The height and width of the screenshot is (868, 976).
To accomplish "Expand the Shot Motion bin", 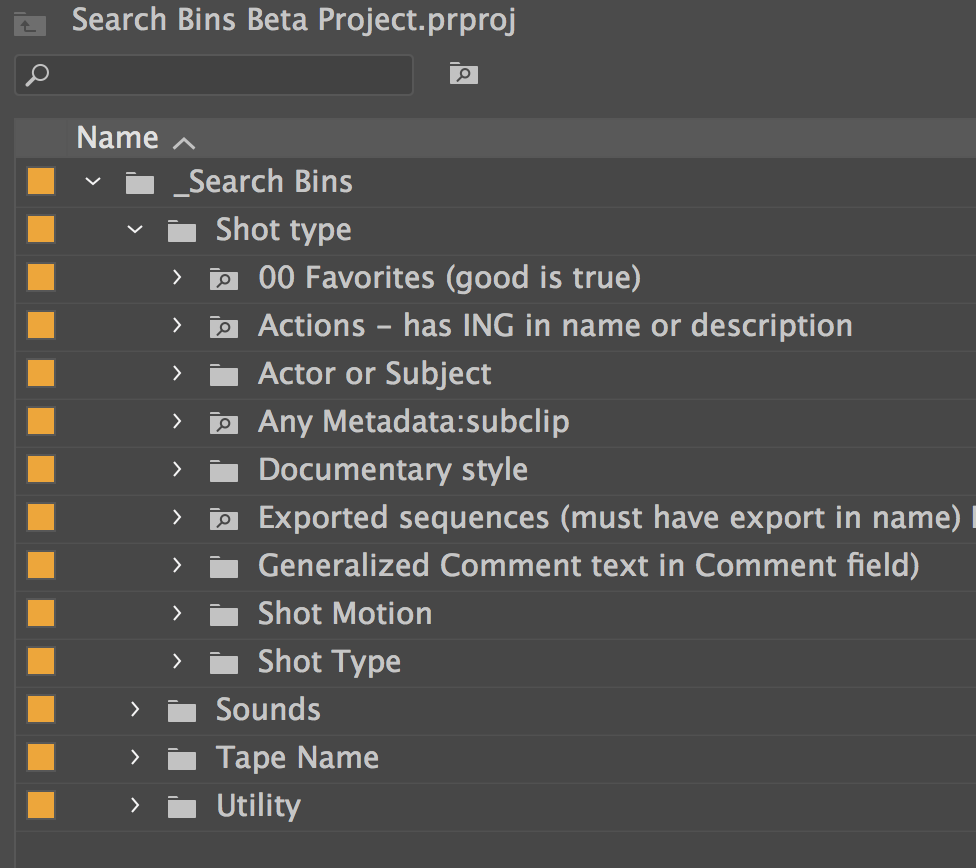I will tap(177, 613).
